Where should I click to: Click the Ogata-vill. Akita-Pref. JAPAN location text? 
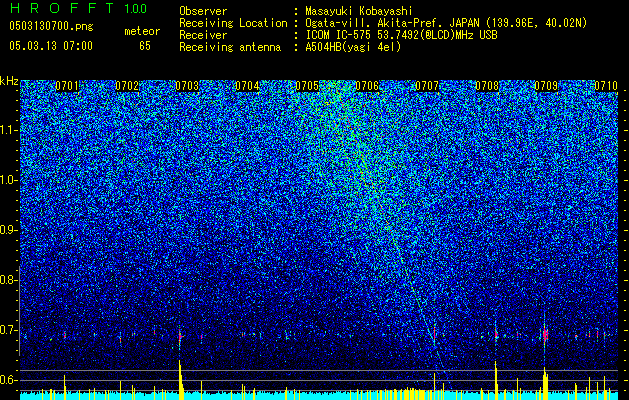tap(446, 23)
